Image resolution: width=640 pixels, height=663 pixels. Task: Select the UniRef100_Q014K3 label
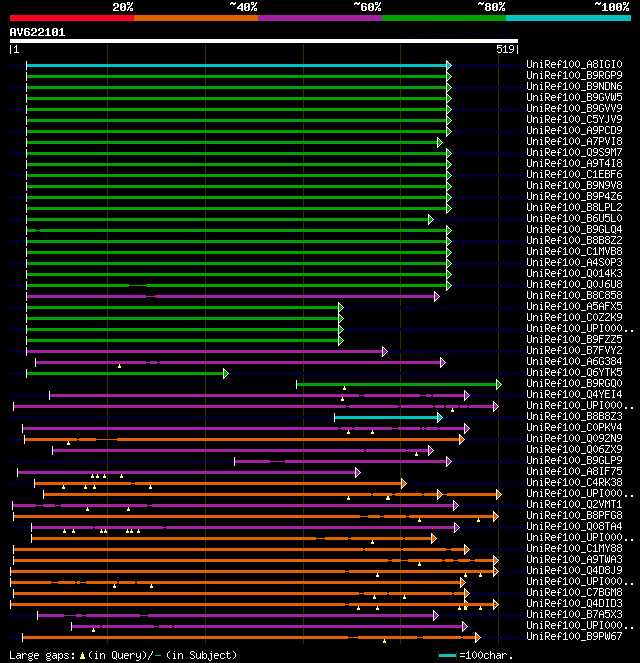point(574,273)
